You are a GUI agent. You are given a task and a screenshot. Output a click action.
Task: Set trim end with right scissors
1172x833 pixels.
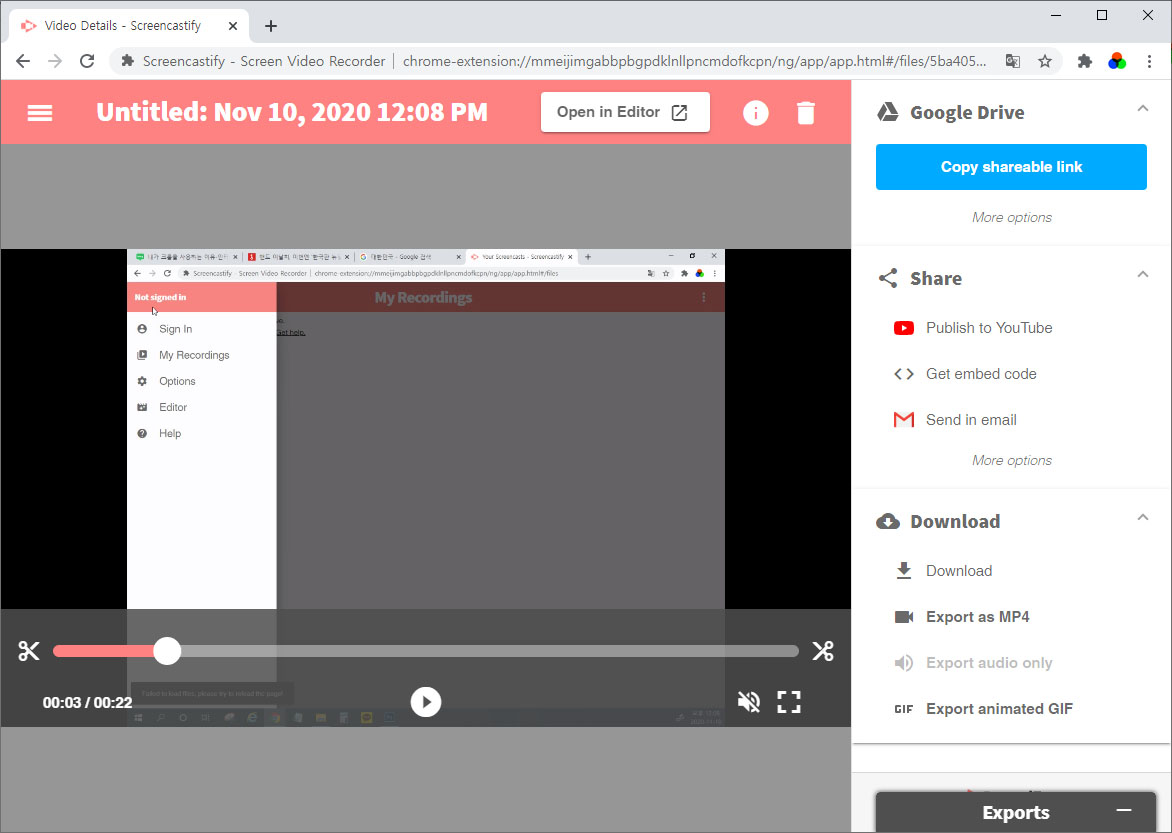(x=823, y=651)
